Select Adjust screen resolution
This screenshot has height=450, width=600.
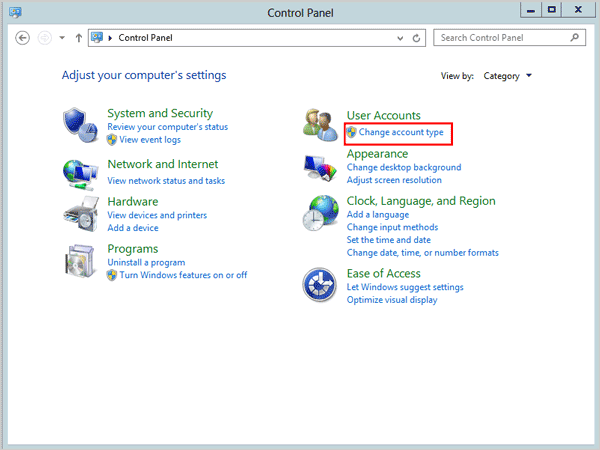pyautogui.click(x=394, y=180)
